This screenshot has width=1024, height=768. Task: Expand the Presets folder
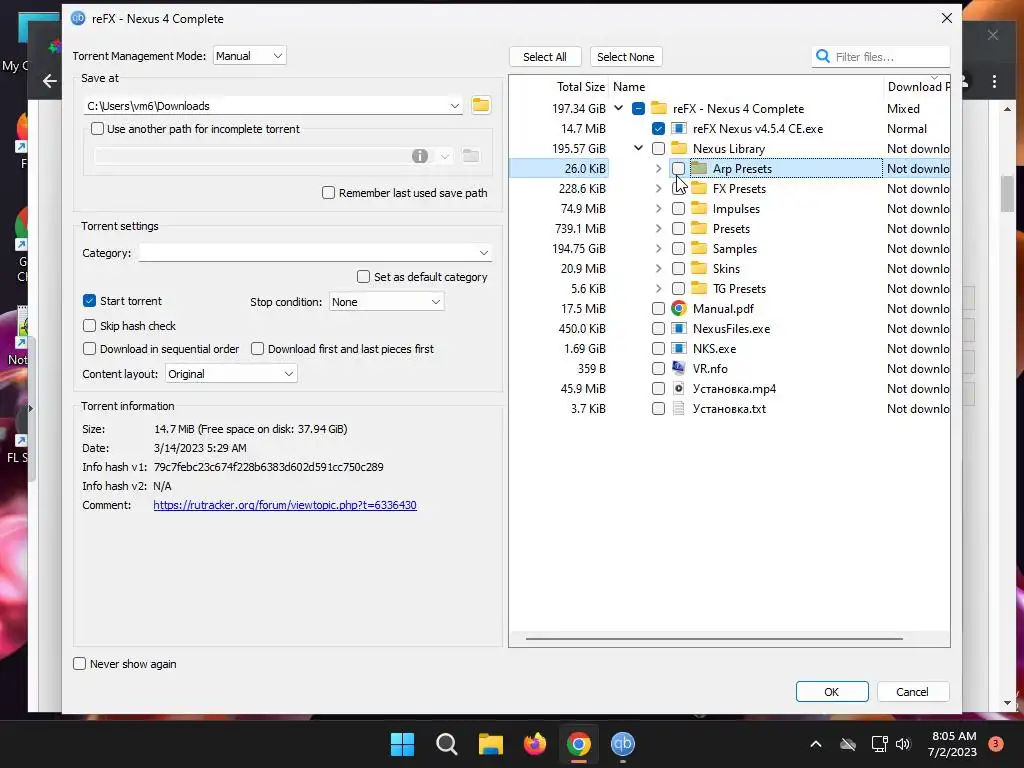coord(658,229)
